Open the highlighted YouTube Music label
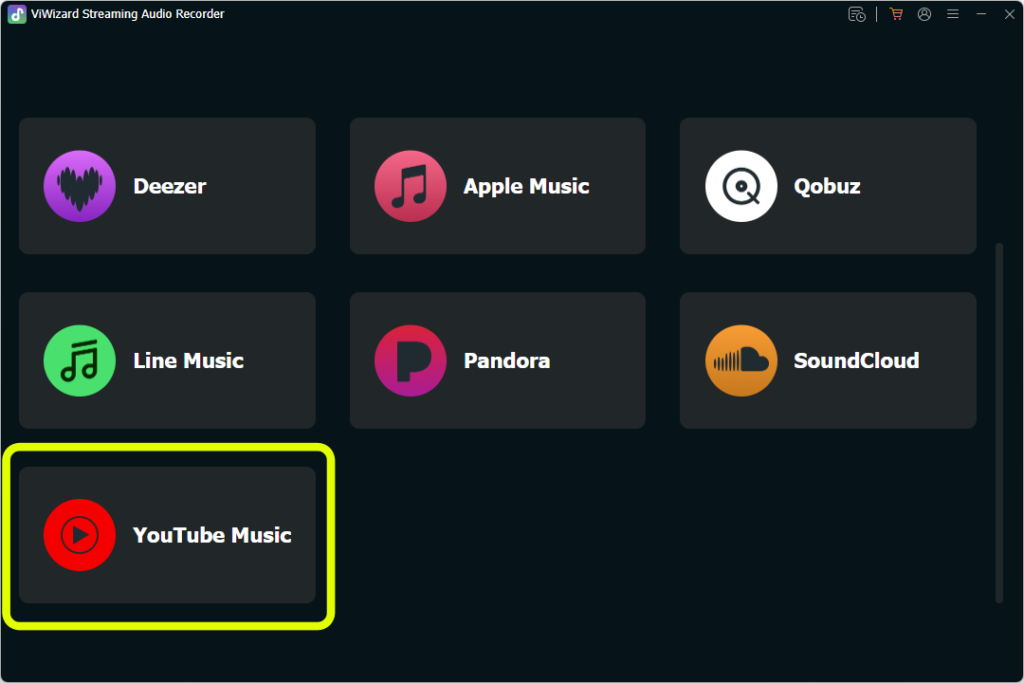The image size is (1024, 683). click(x=212, y=535)
